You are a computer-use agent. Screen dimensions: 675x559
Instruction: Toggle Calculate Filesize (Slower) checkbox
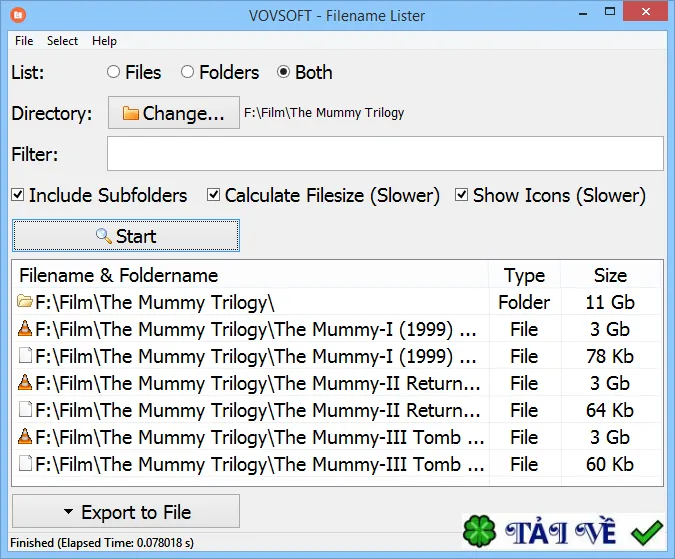[x=214, y=195]
